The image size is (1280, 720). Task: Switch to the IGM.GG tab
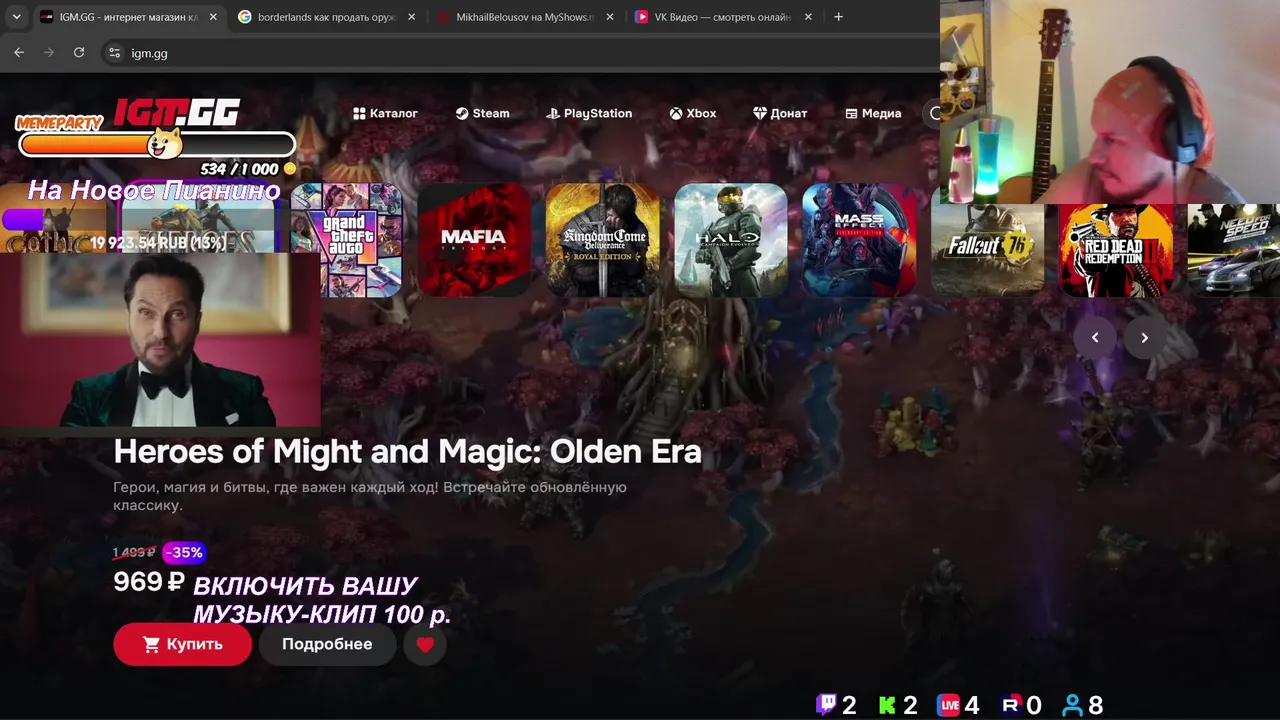[129, 17]
